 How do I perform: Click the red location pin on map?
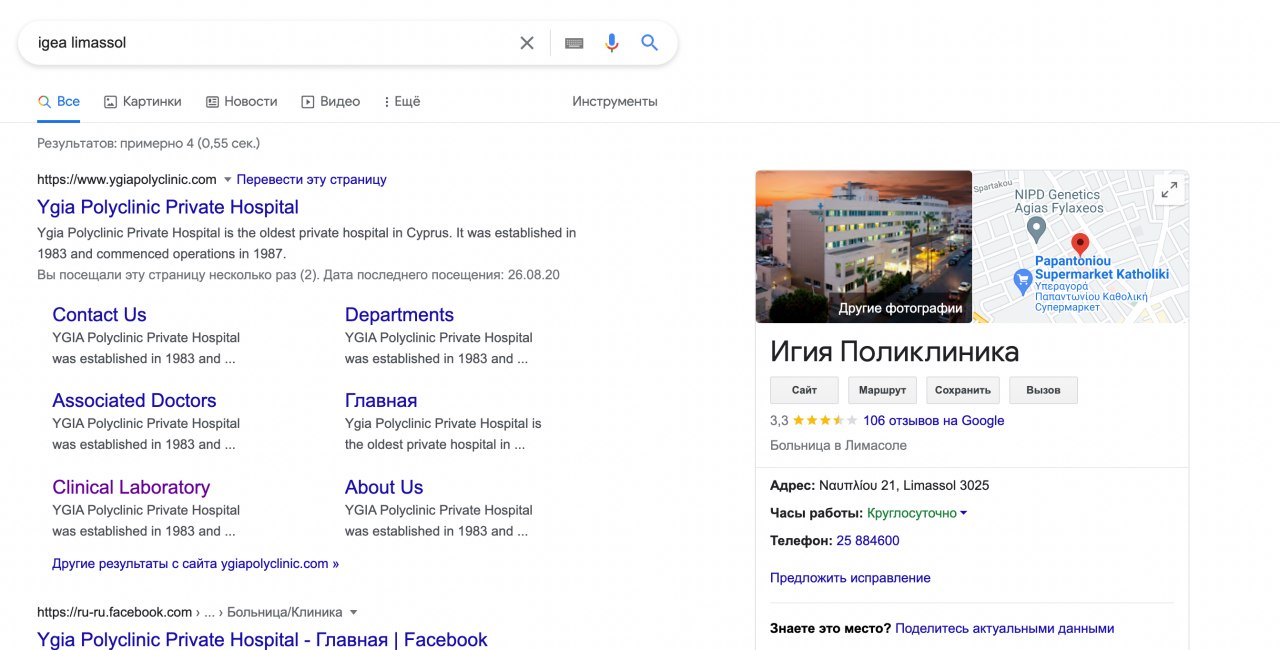click(1080, 244)
